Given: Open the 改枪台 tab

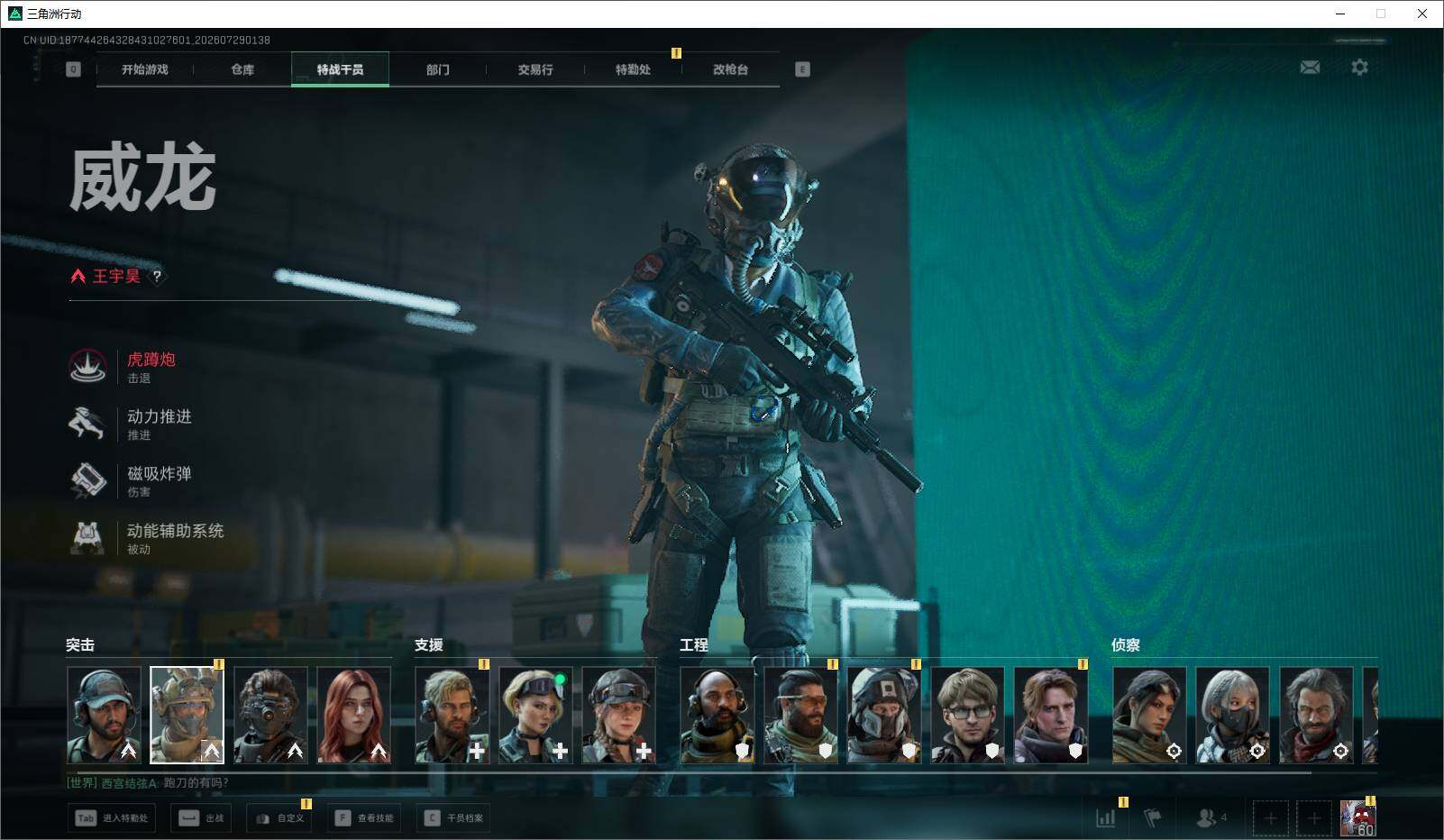Looking at the screenshot, I should 730,69.
